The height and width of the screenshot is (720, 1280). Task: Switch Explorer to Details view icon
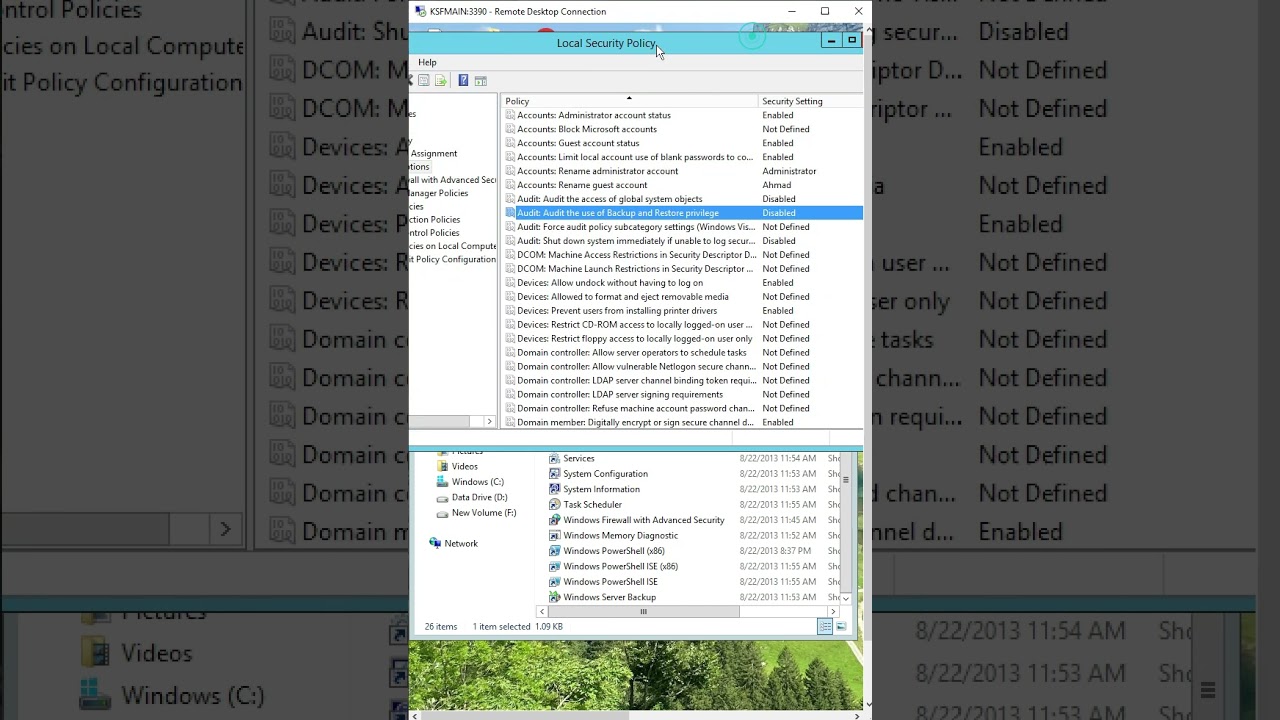(825, 627)
